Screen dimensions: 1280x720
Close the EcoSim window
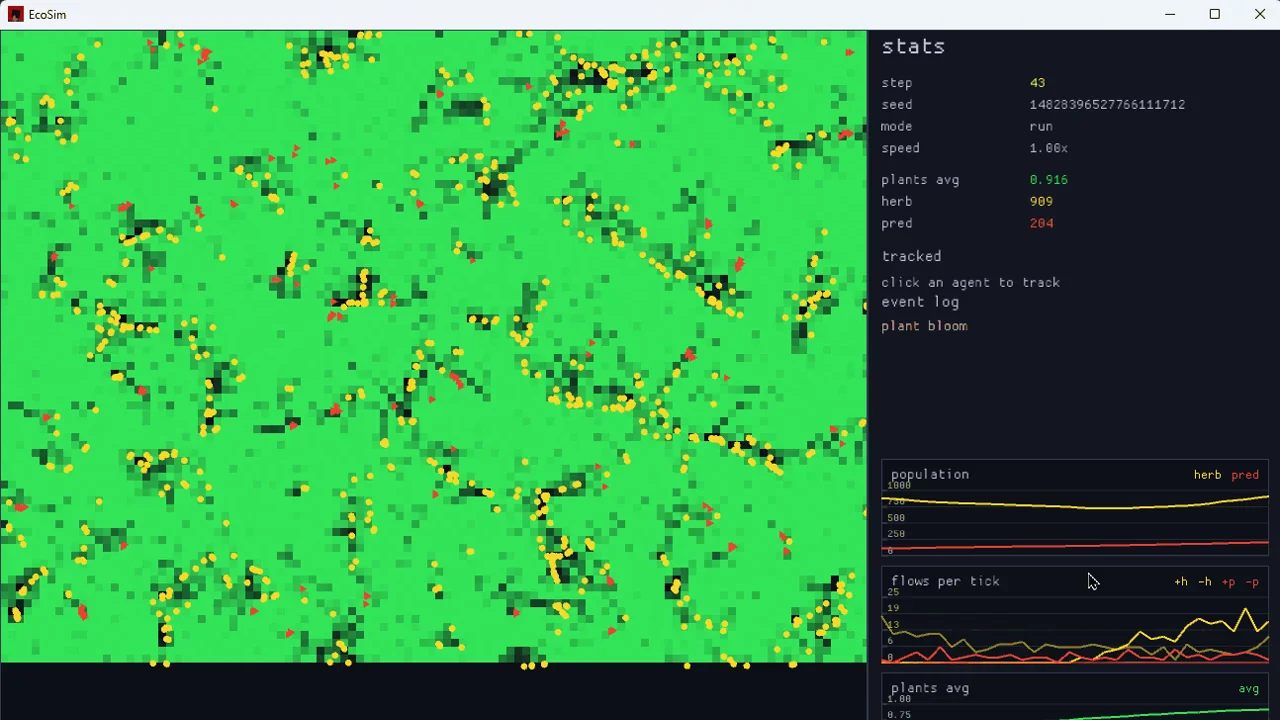(1259, 14)
